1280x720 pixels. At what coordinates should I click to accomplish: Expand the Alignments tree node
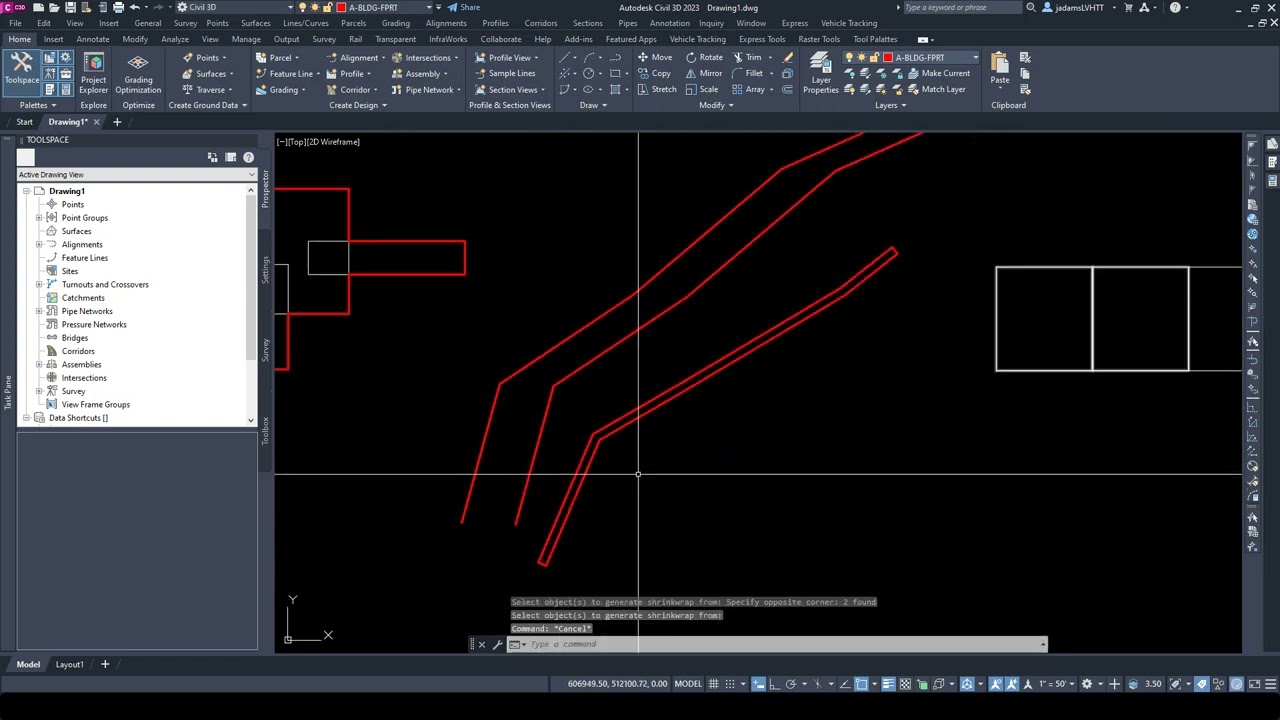click(x=39, y=244)
